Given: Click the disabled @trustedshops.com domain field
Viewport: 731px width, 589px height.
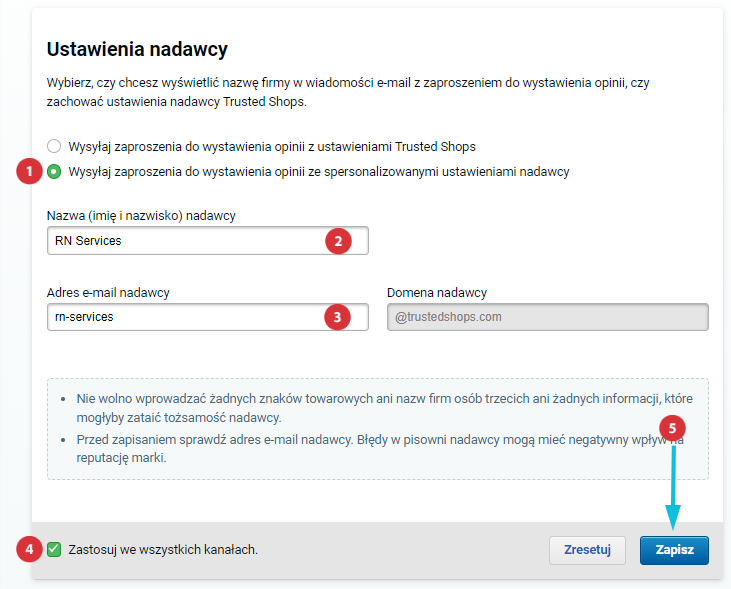Looking at the screenshot, I should [x=548, y=317].
